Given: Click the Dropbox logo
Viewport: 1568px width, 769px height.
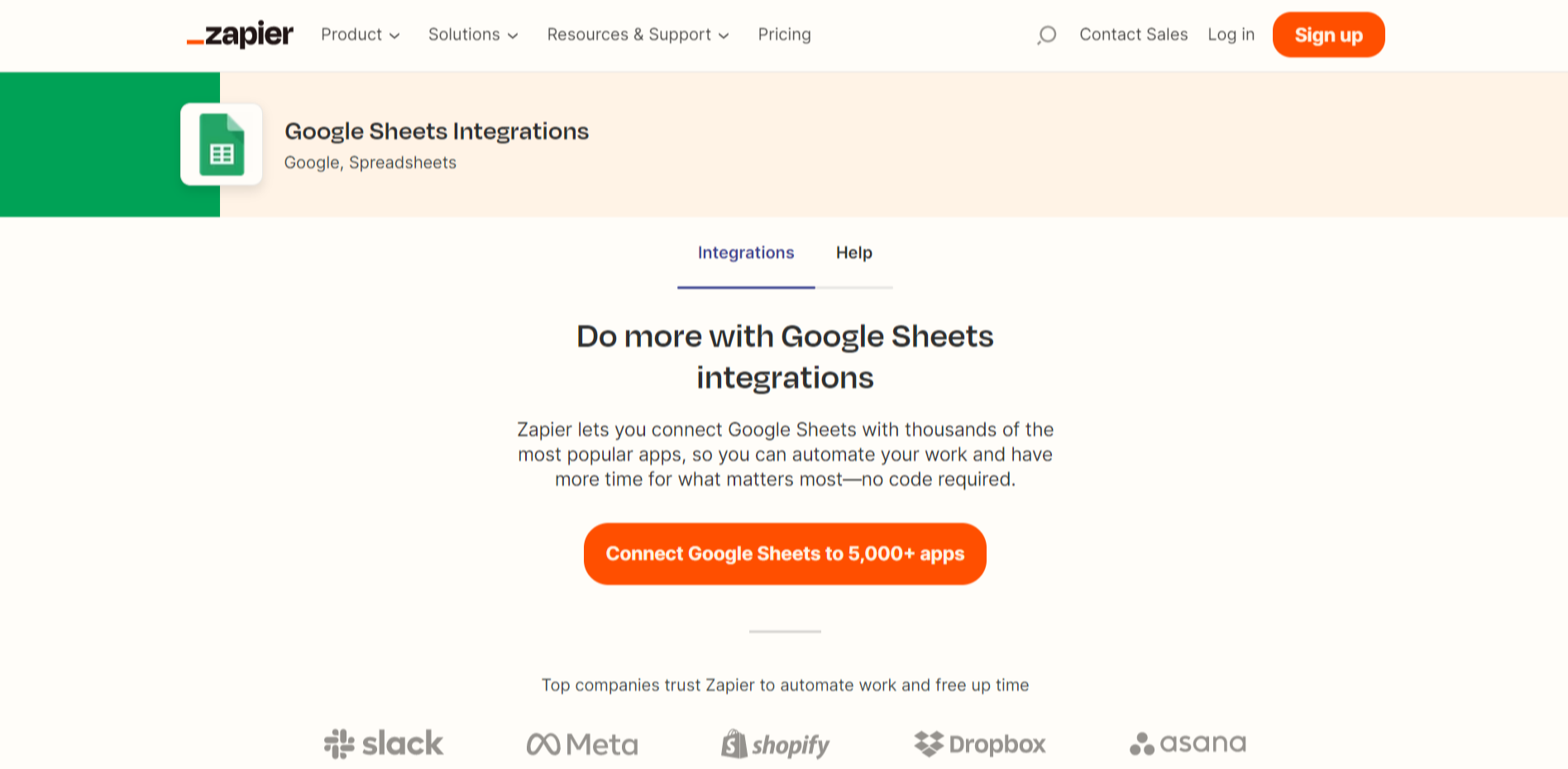Looking at the screenshot, I should tap(979, 743).
